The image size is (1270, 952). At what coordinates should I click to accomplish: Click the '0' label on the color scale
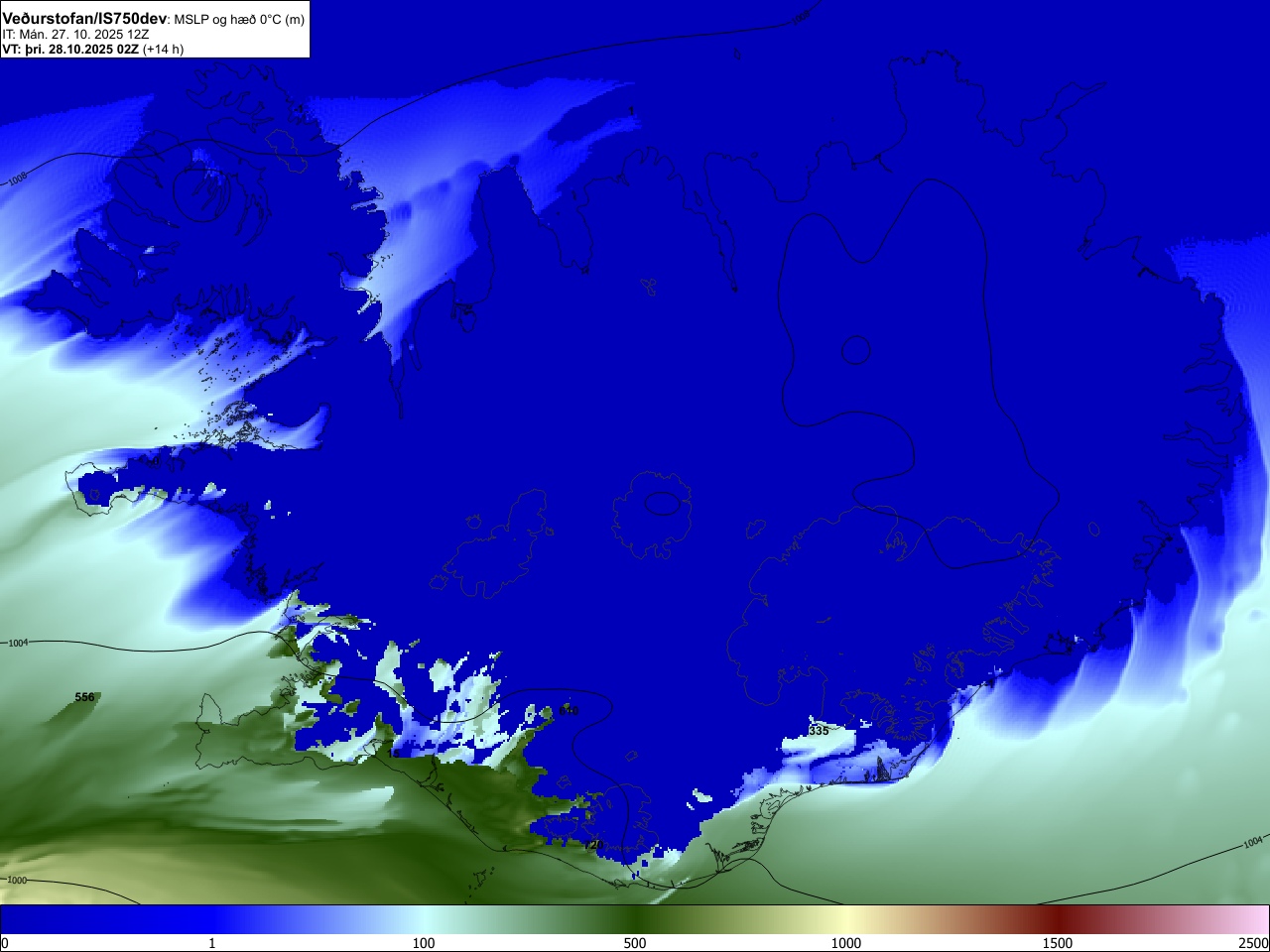pos(5,943)
